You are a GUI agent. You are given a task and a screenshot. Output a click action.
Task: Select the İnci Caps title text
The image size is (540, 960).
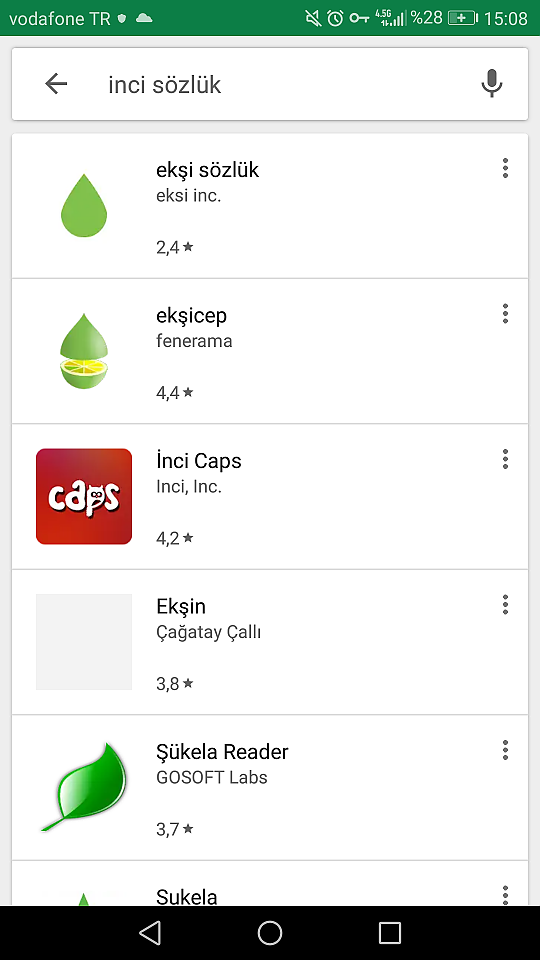coord(199,460)
